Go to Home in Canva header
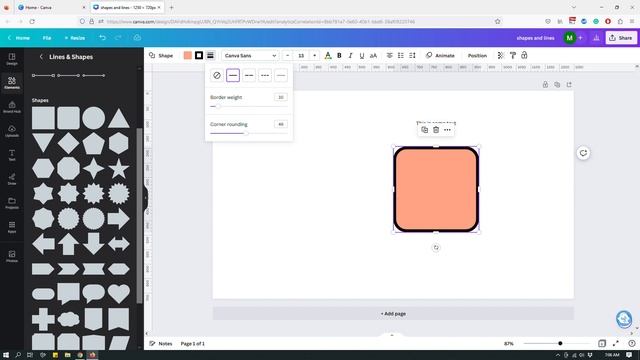The width and height of the screenshot is (640, 360). [19, 38]
